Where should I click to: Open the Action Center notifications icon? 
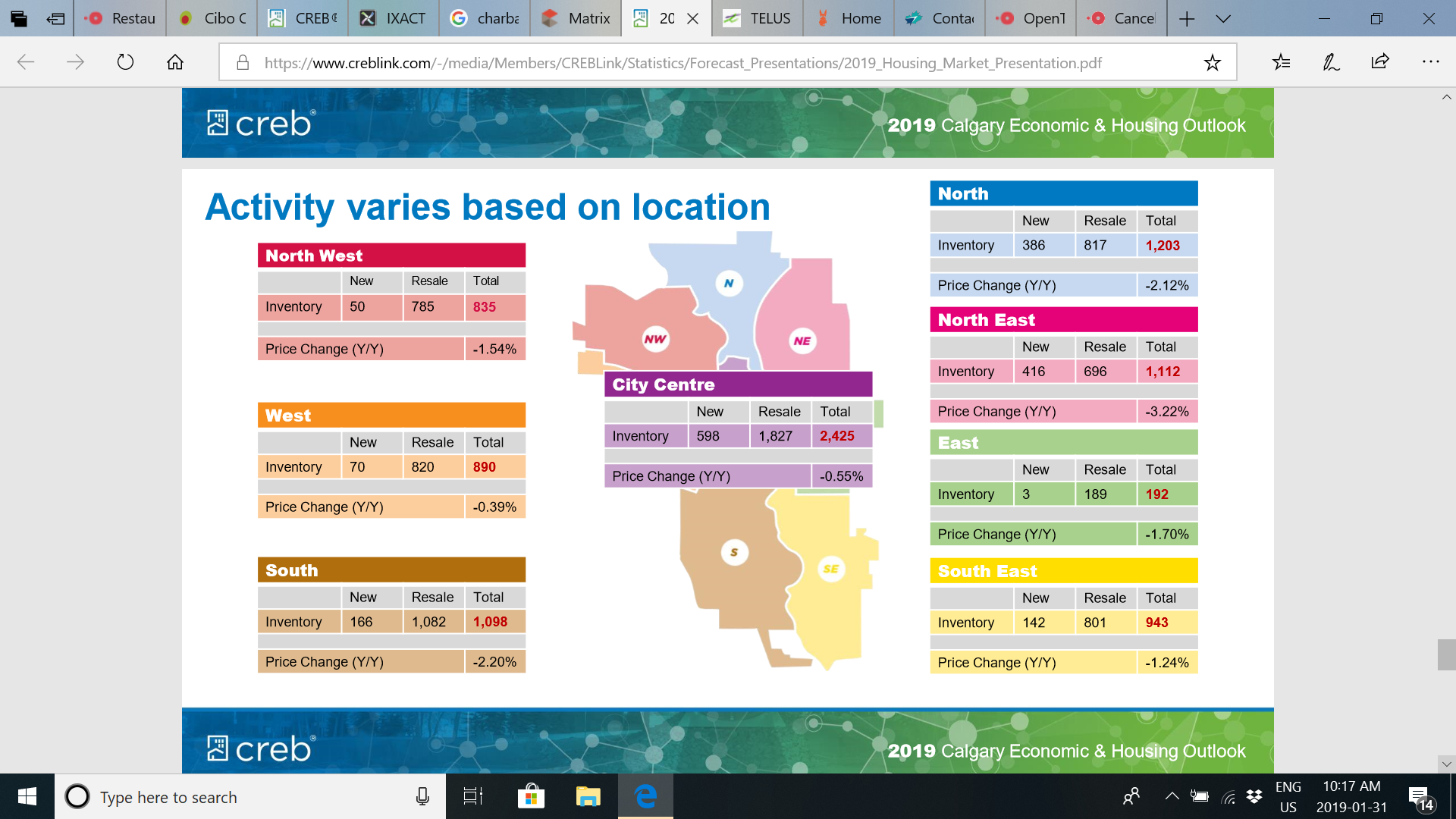[1420, 797]
